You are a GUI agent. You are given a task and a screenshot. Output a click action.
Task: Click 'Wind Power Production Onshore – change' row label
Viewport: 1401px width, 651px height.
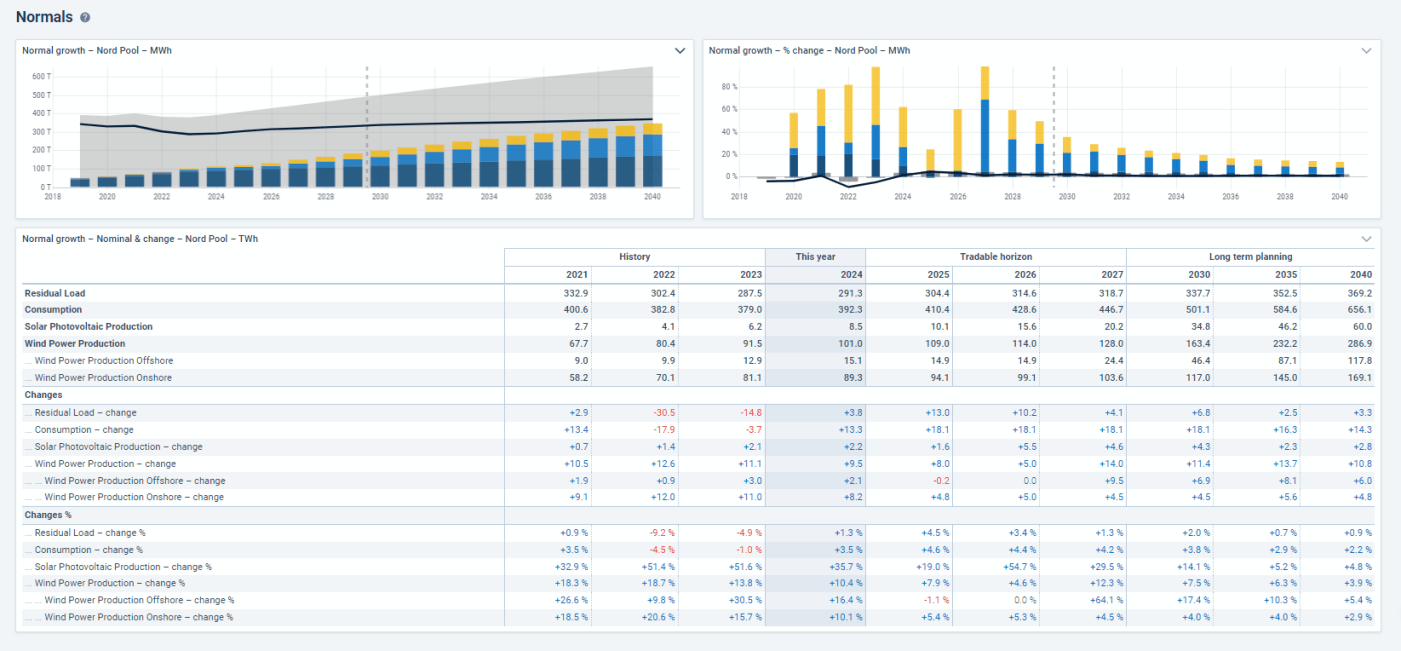tap(134, 497)
